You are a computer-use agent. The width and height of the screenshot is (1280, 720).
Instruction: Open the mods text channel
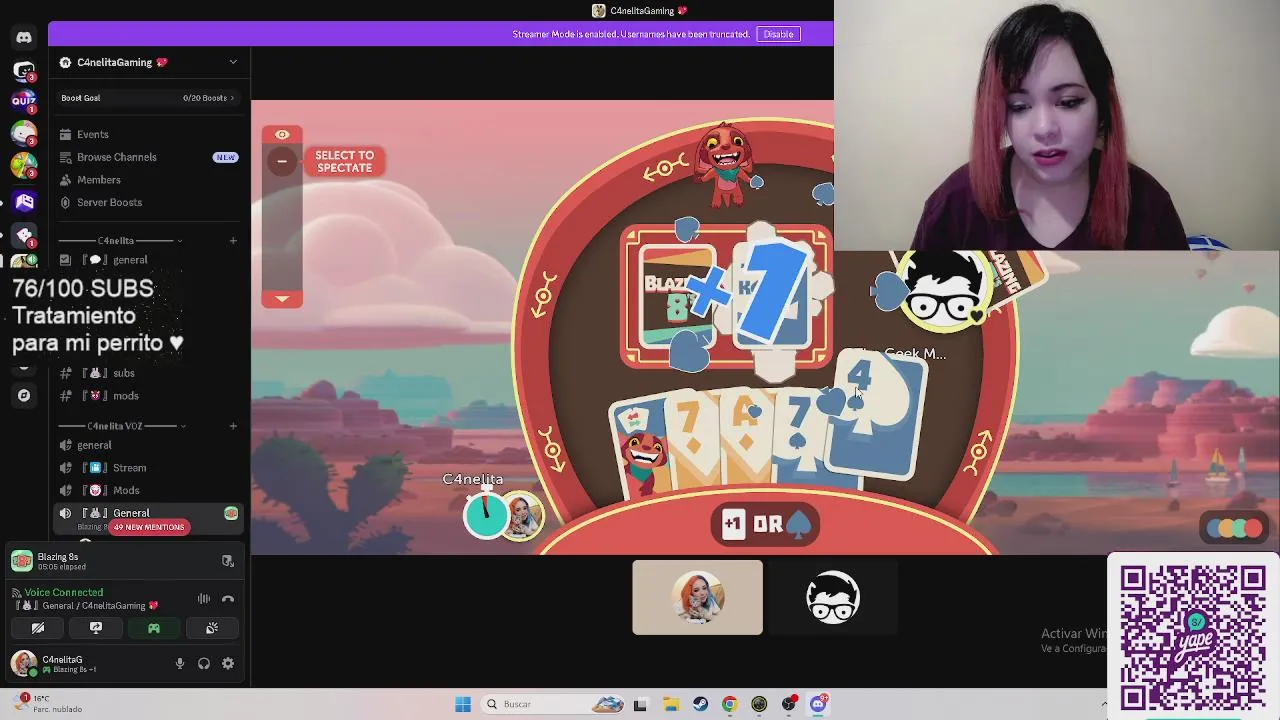(x=150, y=396)
